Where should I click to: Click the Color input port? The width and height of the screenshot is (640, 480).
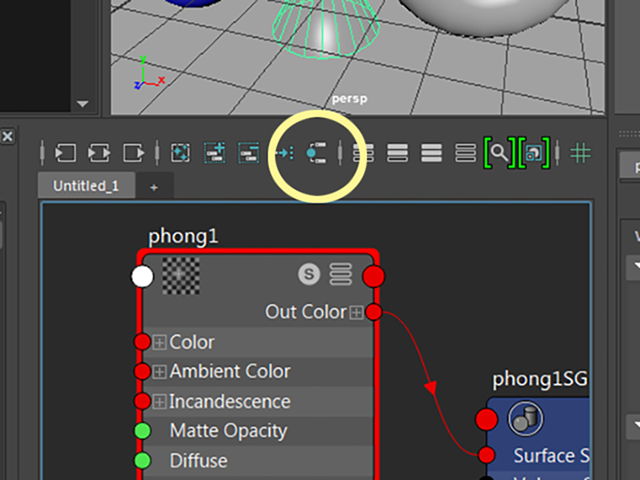pos(142,342)
